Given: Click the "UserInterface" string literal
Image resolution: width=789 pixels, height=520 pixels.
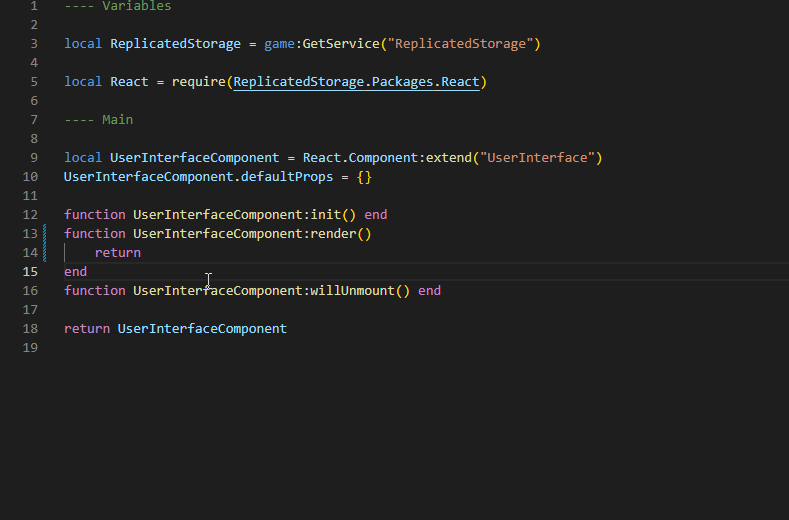Looking at the screenshot, I should (x=537, y=158).
